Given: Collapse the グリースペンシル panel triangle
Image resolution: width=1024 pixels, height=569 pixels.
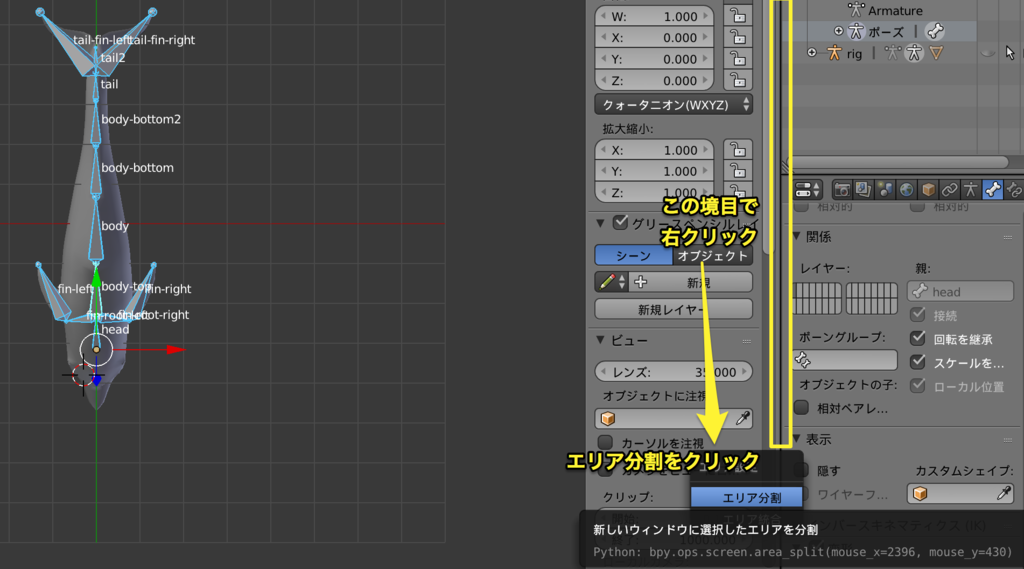Looking at the screenshot, I should (x=600, y=223).
